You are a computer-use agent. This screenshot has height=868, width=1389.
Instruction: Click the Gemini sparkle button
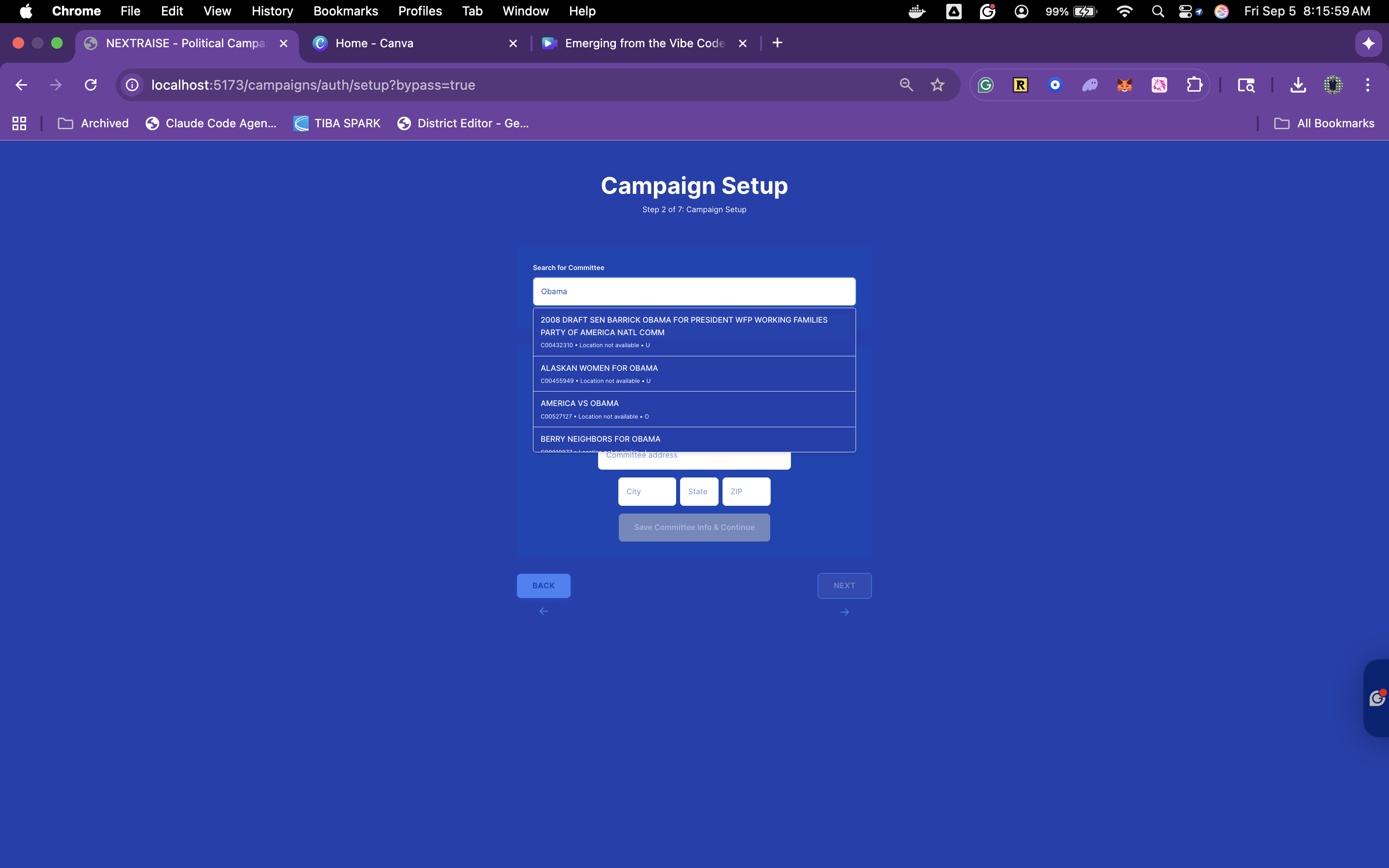tap(1368, 43)
